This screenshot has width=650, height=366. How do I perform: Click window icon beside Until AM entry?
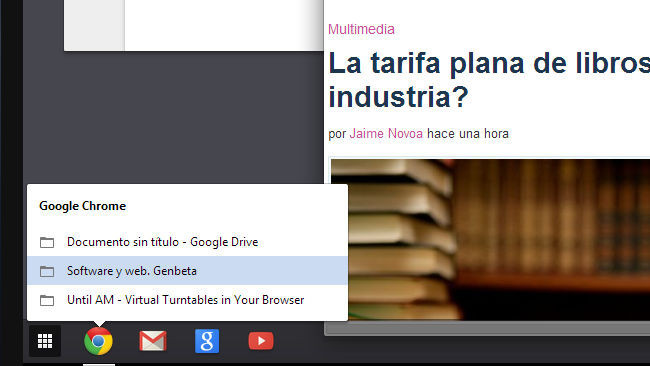[x=47, y=300]
